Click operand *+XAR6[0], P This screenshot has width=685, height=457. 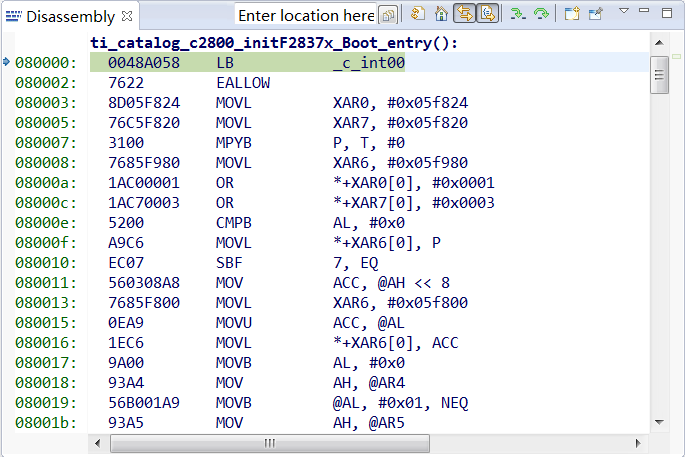pos(387,243)
